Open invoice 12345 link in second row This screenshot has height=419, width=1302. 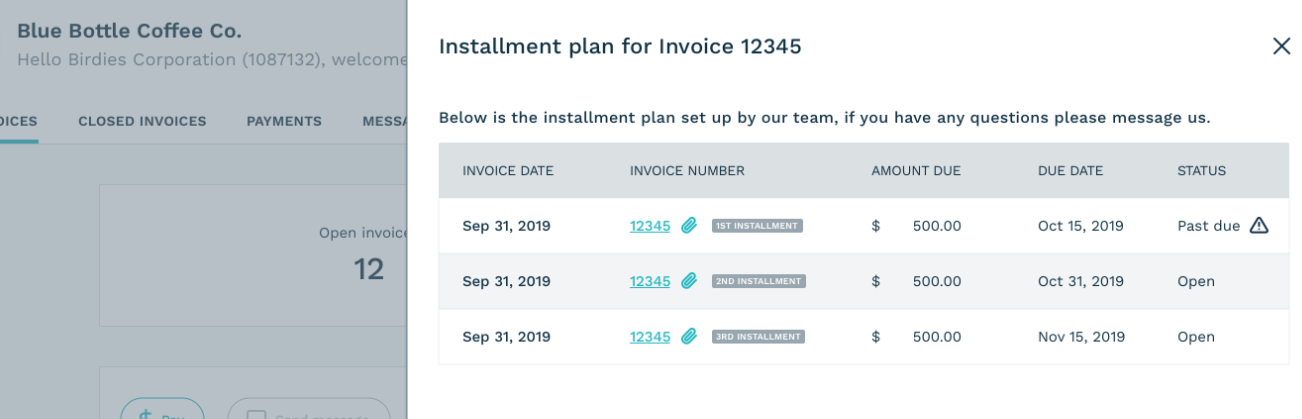point(650,281)
